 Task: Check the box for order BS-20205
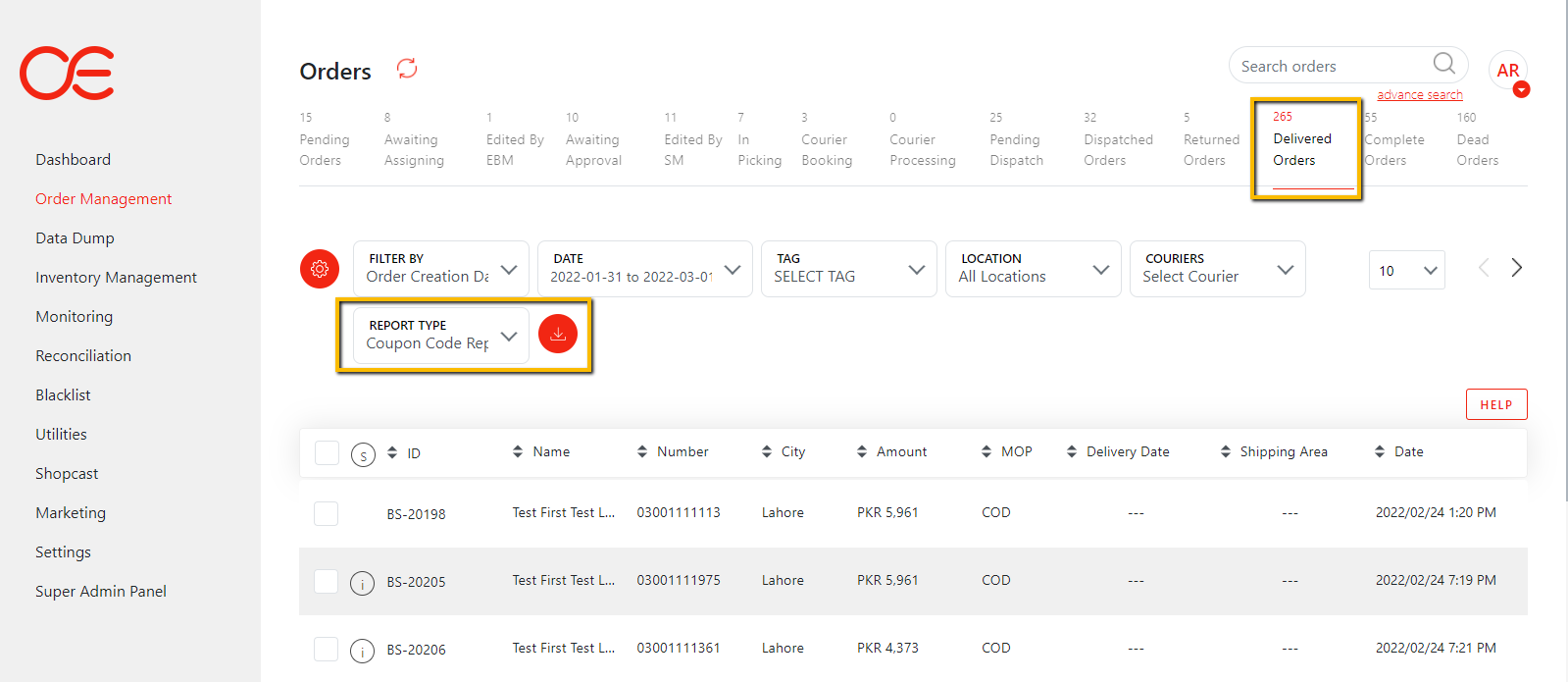click(327, 581)
